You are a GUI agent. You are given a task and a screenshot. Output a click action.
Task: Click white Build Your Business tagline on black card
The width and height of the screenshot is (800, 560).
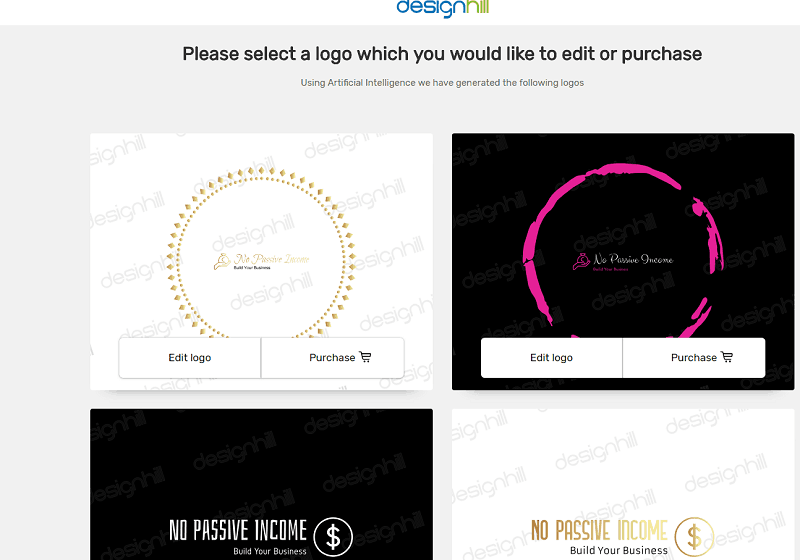270,551
